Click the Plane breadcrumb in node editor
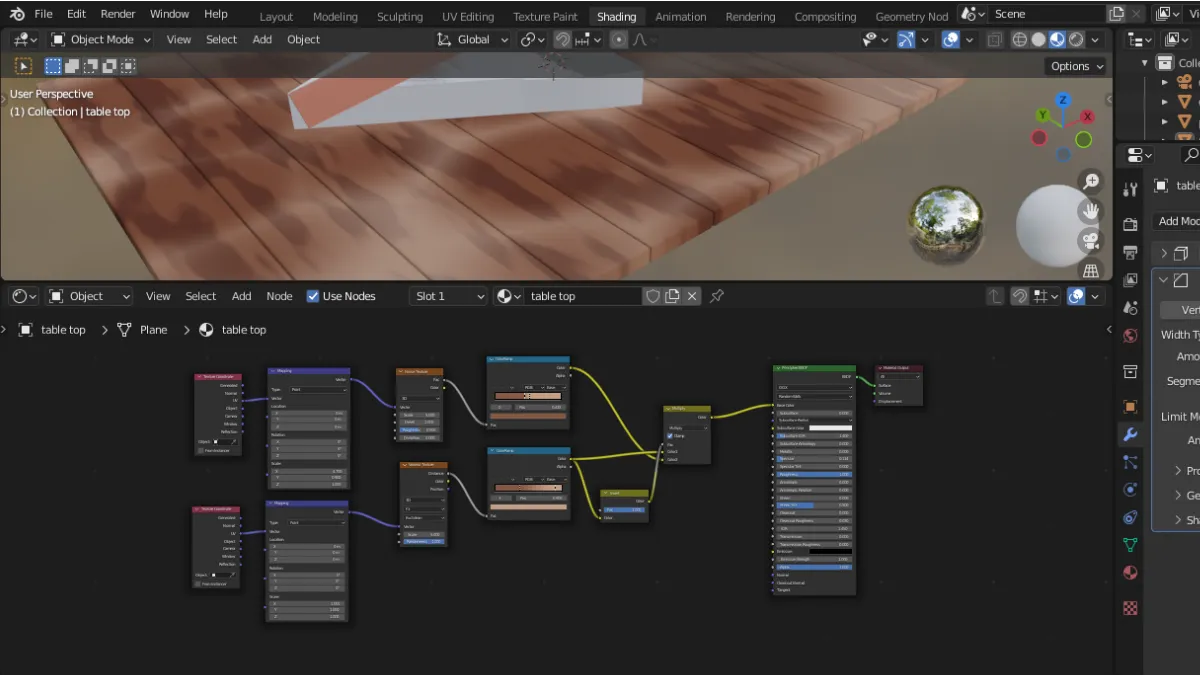The height and width of the screenshot is (676, 1200). pos(142,330)
